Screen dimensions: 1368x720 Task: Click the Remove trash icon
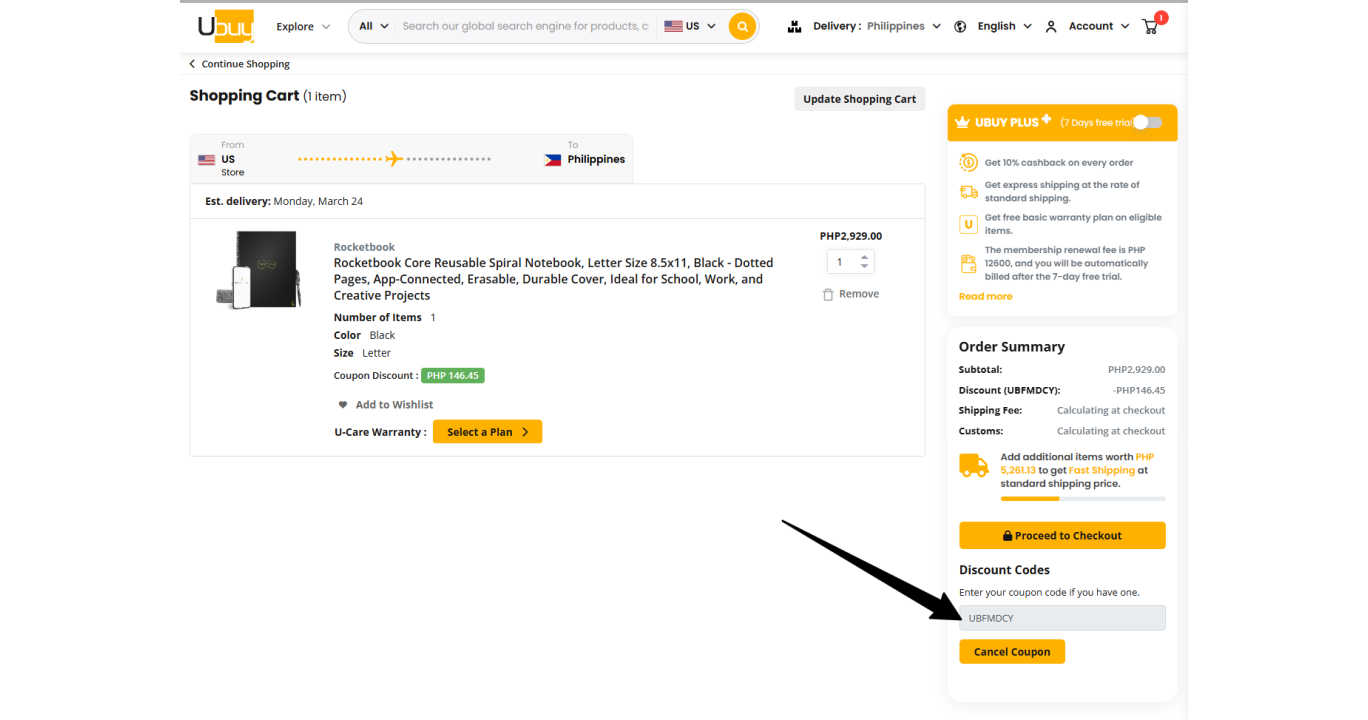828,294
